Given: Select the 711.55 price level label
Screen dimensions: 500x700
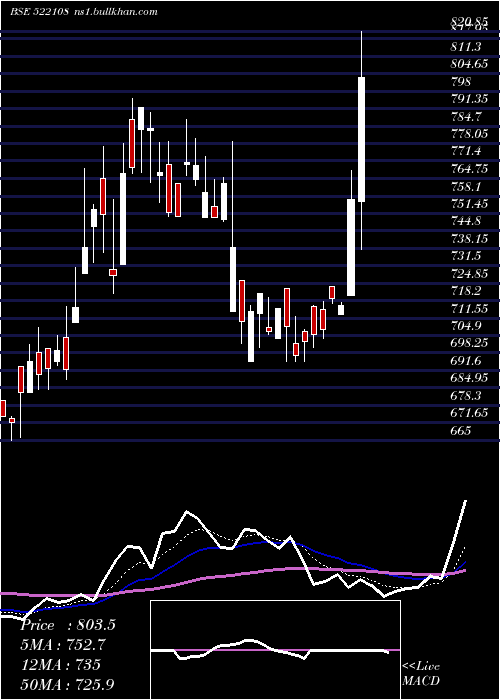Looking at the screenshot, I should point(469,308).
